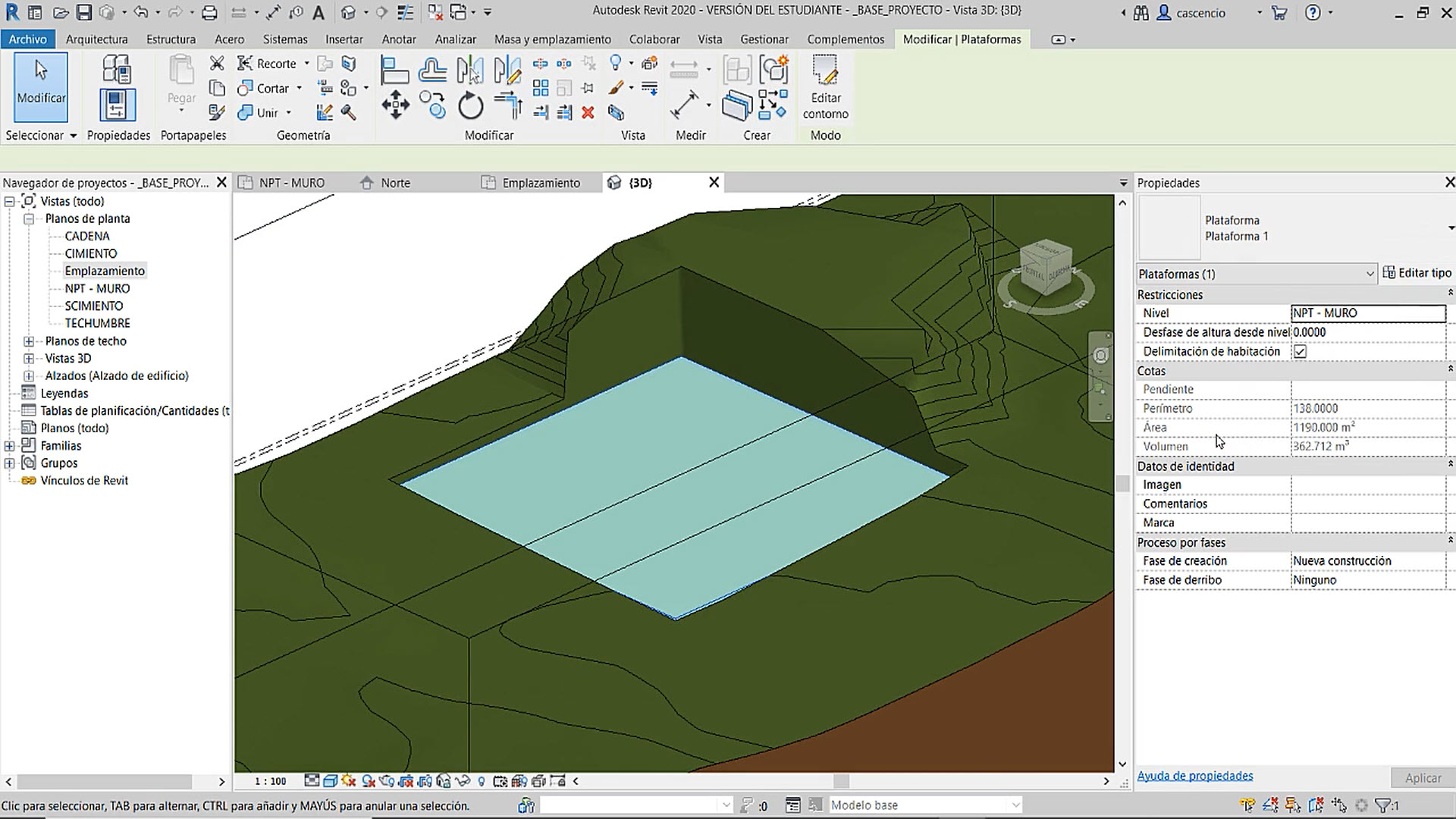1456x819 pixels.
Task: Select the Editar contorno mode tool
Action: (825, 87)
